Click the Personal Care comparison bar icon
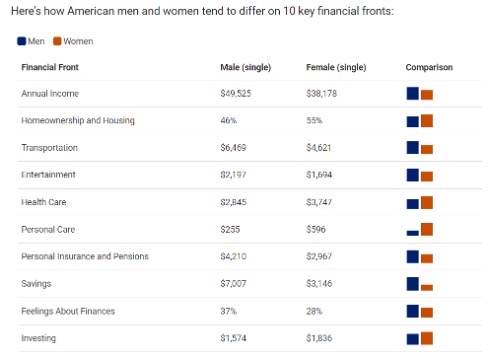Screen dimensions: 490x360 (420, 229)
